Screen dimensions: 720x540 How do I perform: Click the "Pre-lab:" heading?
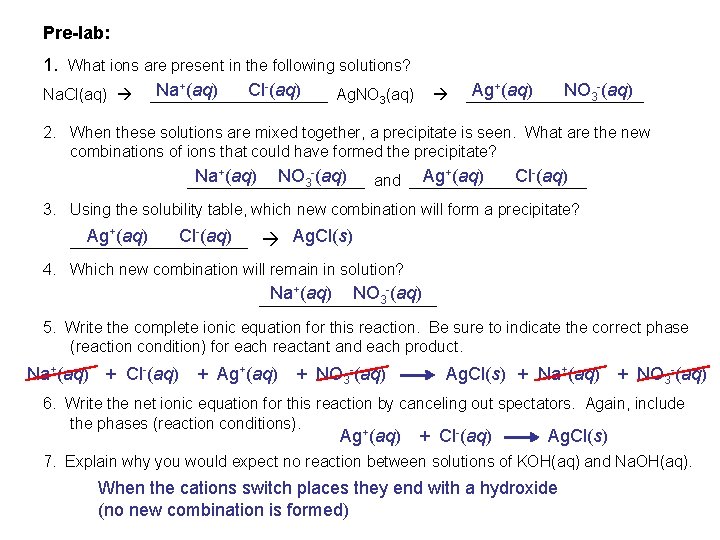click(x=75, y=33)
